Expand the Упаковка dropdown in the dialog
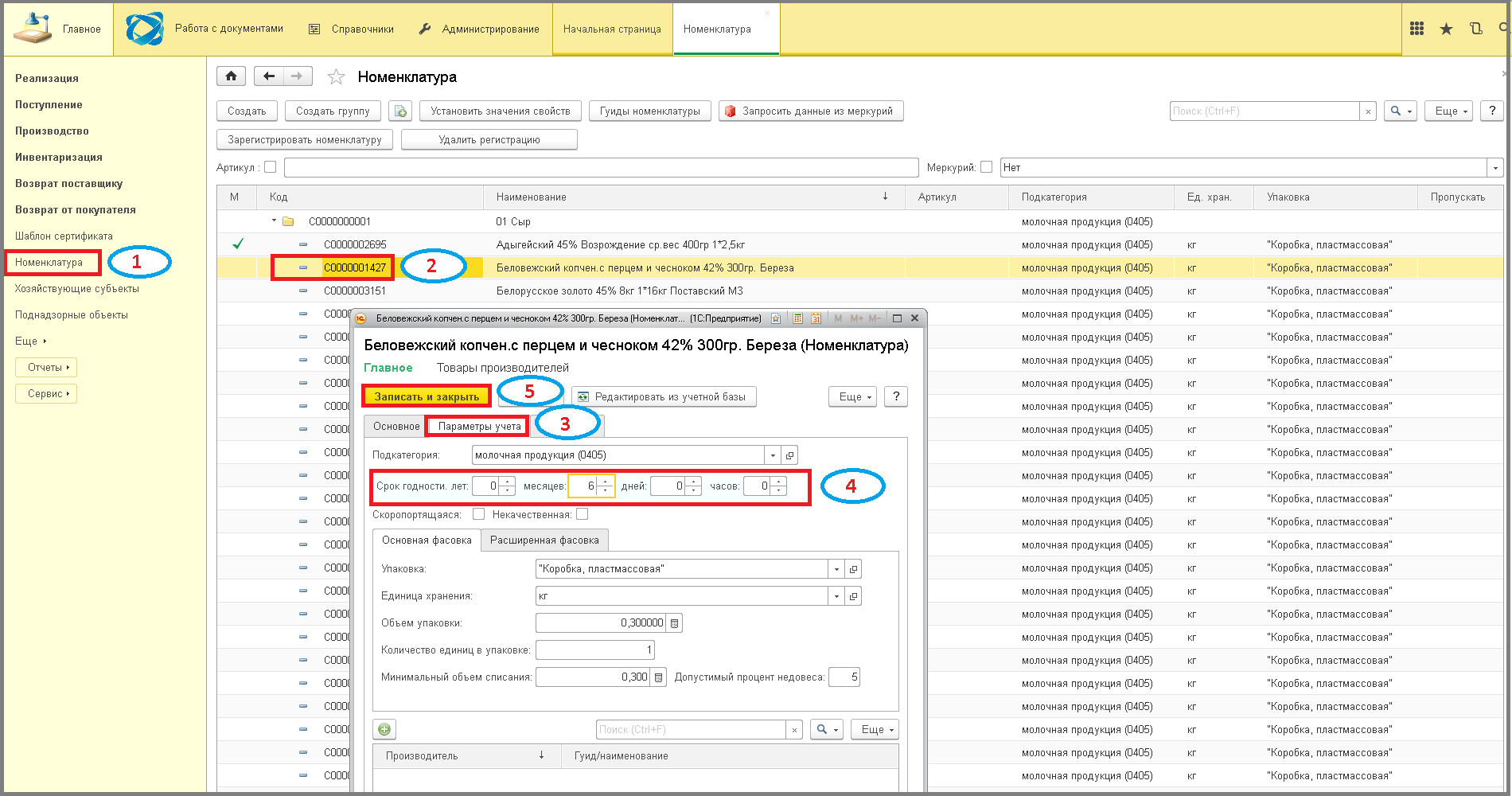1512x796 pixels. [x=836, y=569]
